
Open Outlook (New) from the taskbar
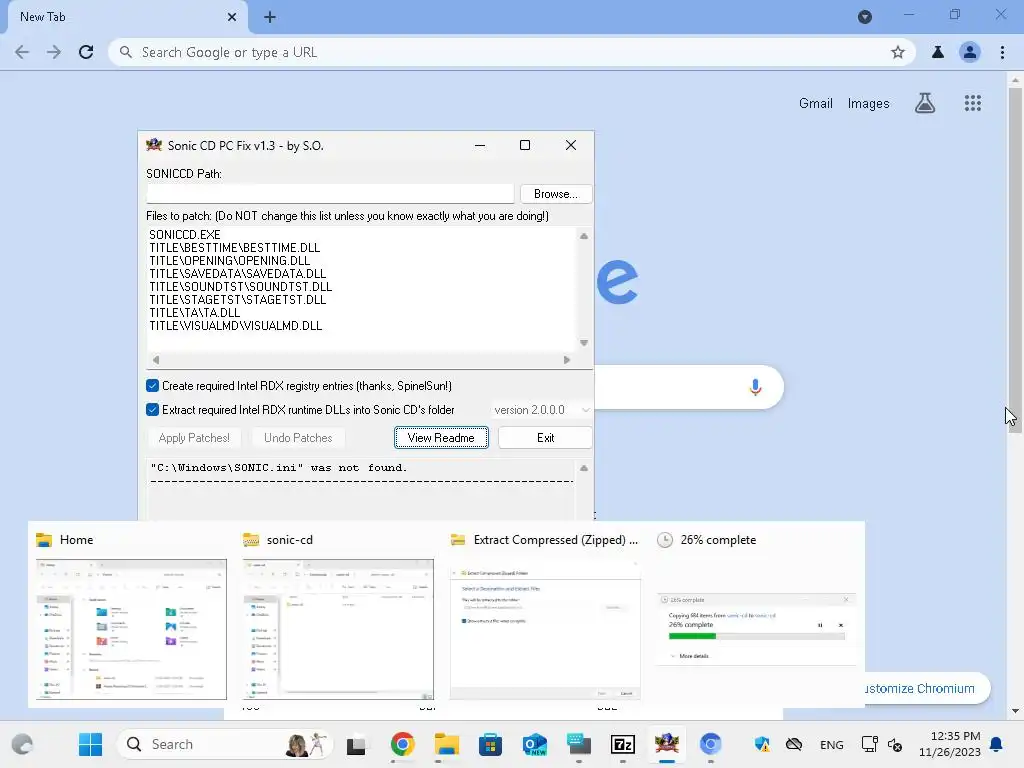click(x=535, y=744)
